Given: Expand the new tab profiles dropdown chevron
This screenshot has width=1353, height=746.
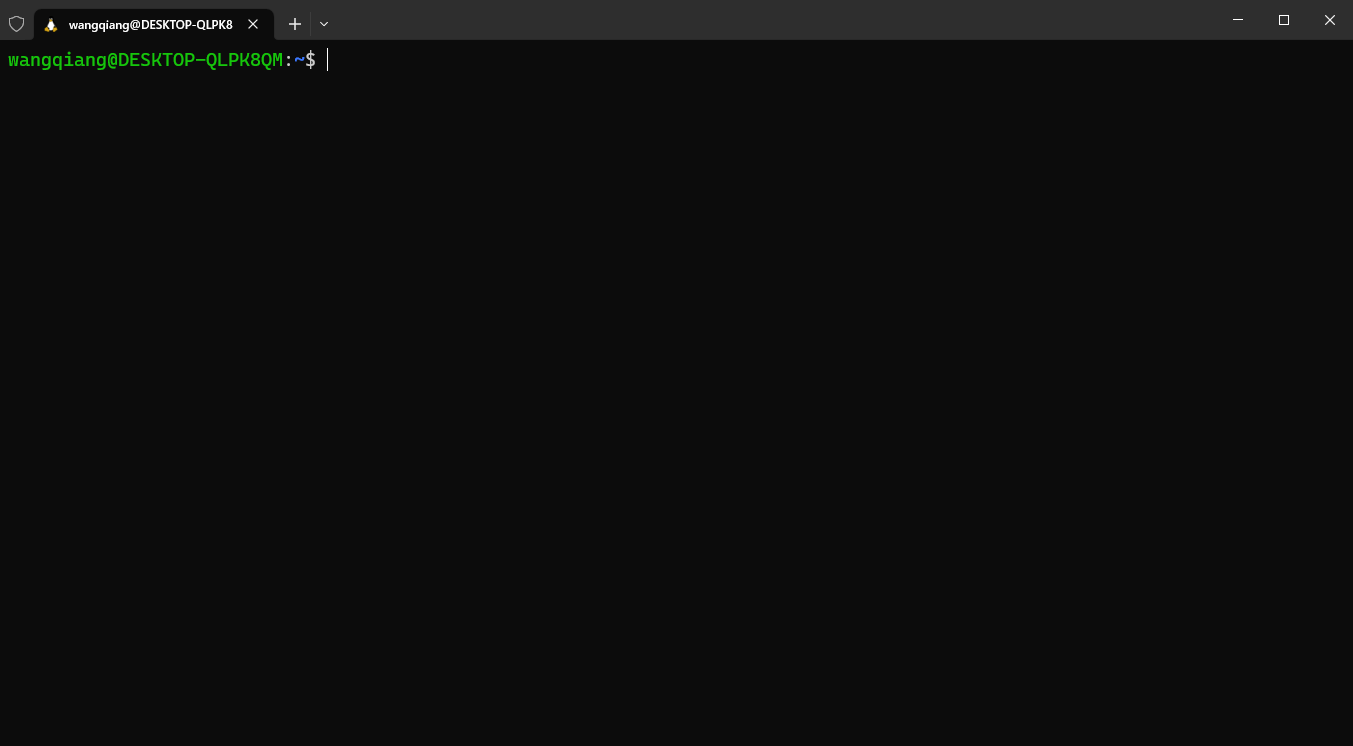Looking at the screenshot, I should coord(324,24).
